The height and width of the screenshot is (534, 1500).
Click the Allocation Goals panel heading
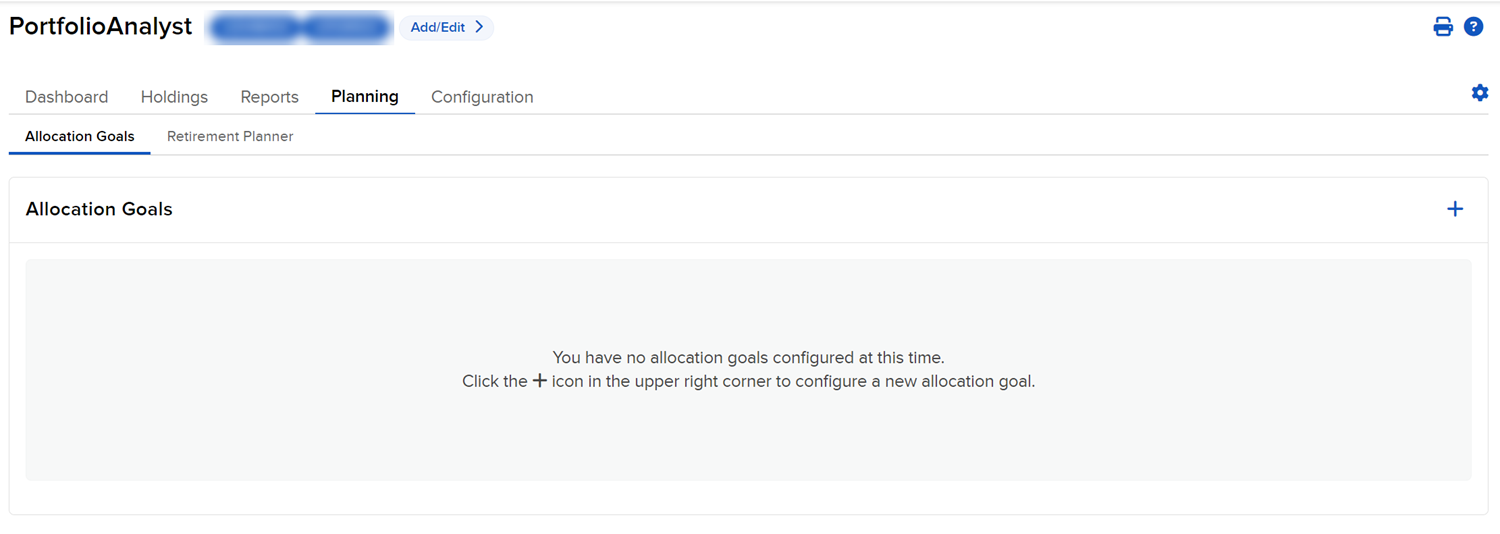click(99, 209)
